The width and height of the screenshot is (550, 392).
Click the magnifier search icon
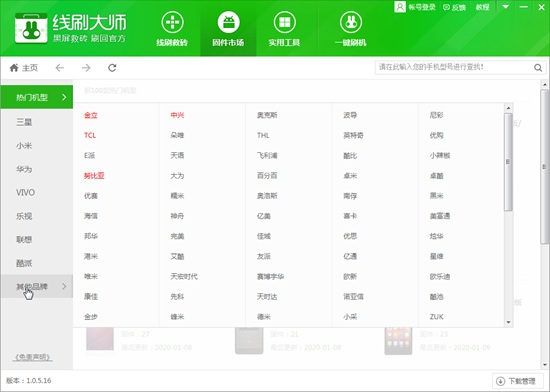coord(538,68)
